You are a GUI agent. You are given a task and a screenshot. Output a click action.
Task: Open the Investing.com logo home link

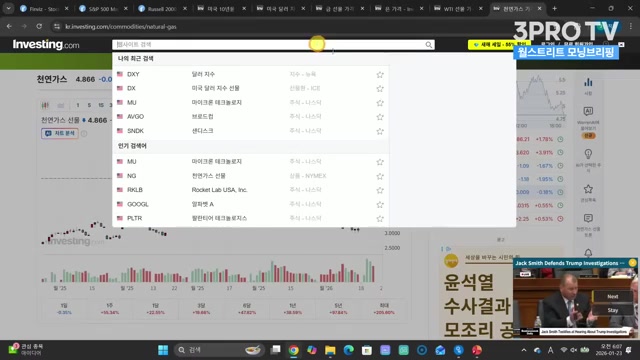coord(46,44)
